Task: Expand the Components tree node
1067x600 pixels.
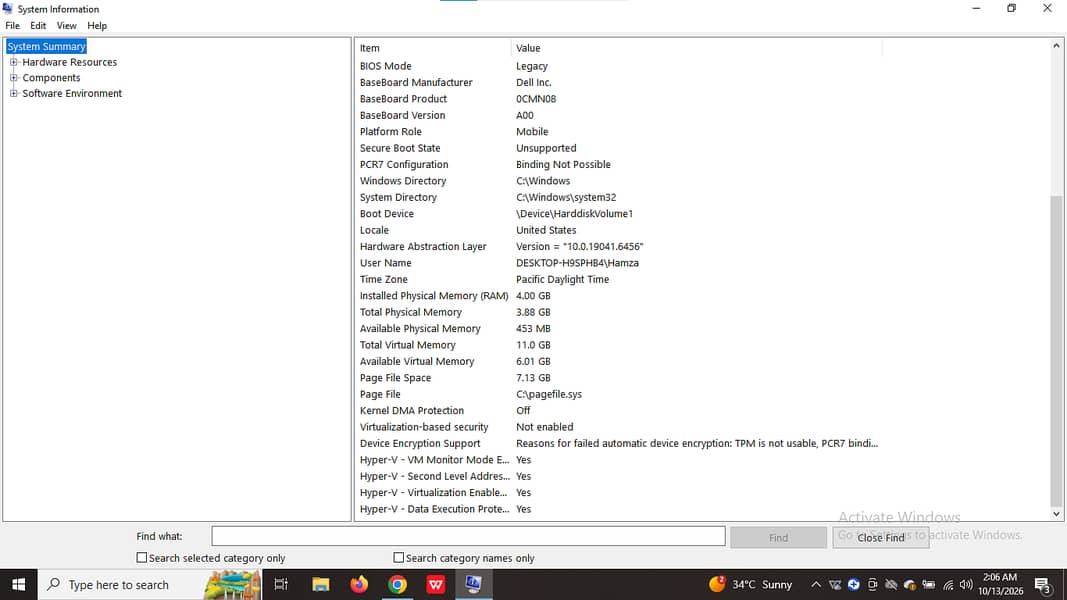Action: [x=14, y=78]
